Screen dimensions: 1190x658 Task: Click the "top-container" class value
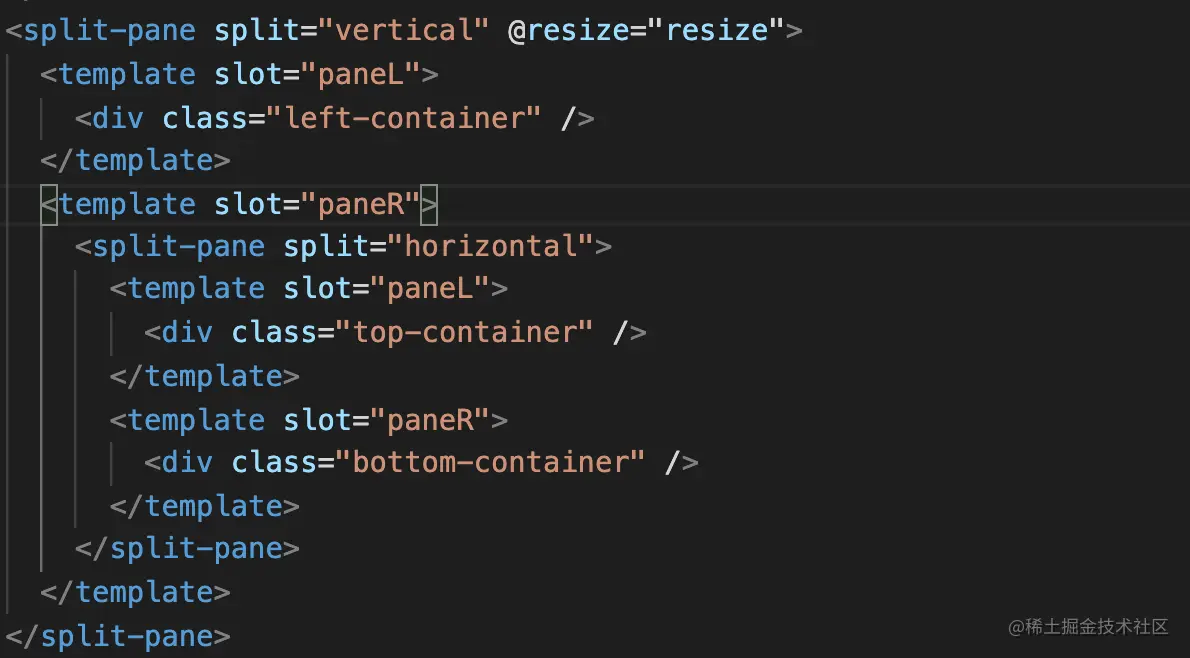coord(464,332)
